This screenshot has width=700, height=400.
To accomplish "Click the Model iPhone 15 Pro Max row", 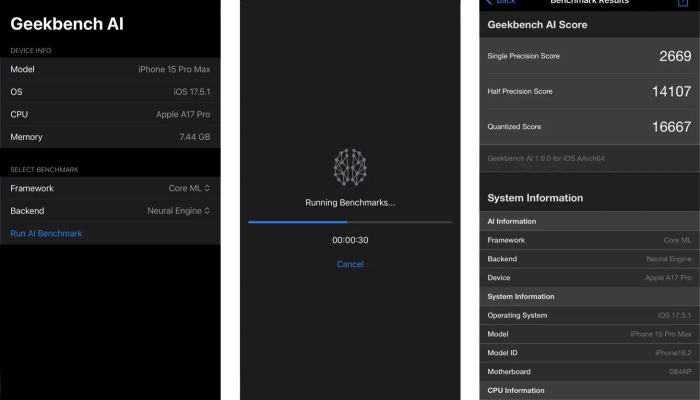I will click(110, 69).
